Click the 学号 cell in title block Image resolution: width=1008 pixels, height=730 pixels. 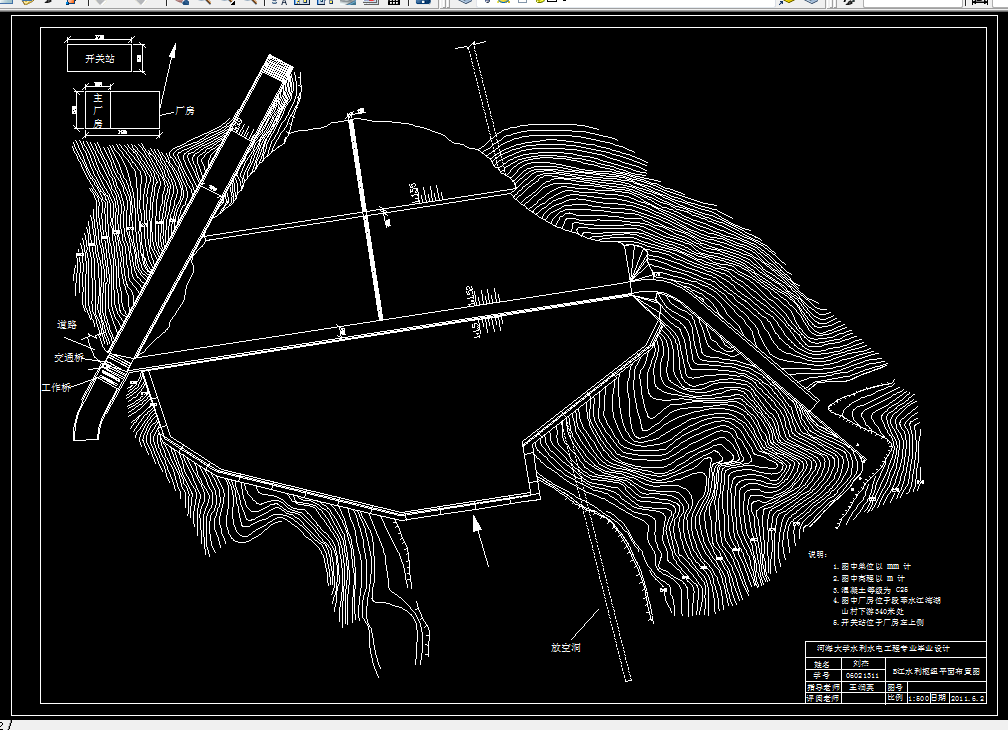tap(822, 675)
